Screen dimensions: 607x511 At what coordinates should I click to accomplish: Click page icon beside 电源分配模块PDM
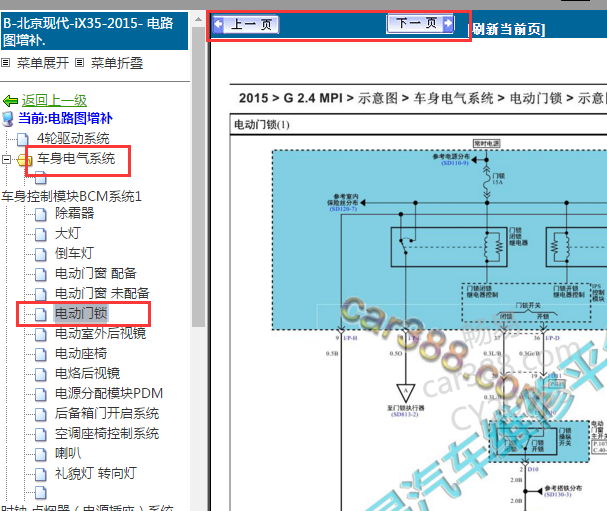[41, 394]
